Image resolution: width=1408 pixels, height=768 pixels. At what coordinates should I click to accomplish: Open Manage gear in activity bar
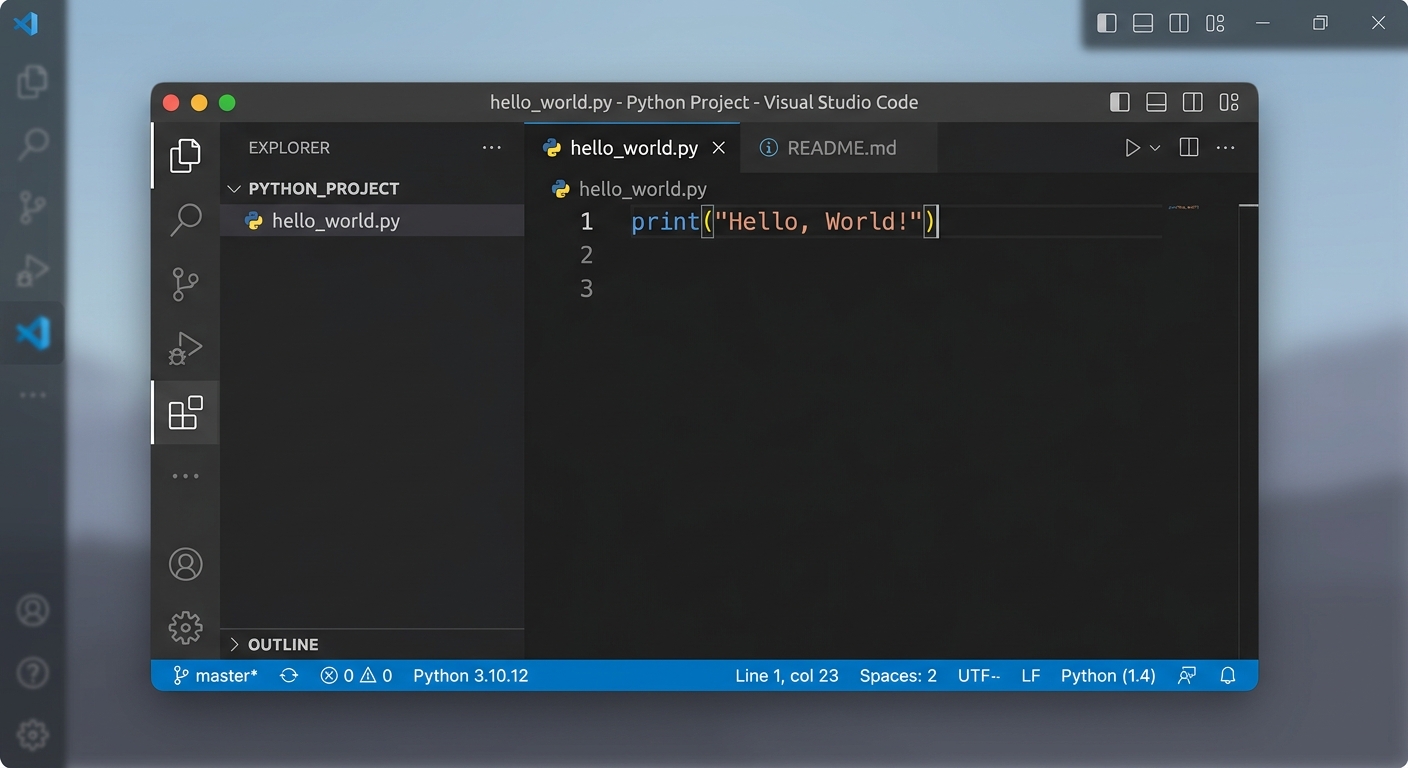tap(185, 628)
